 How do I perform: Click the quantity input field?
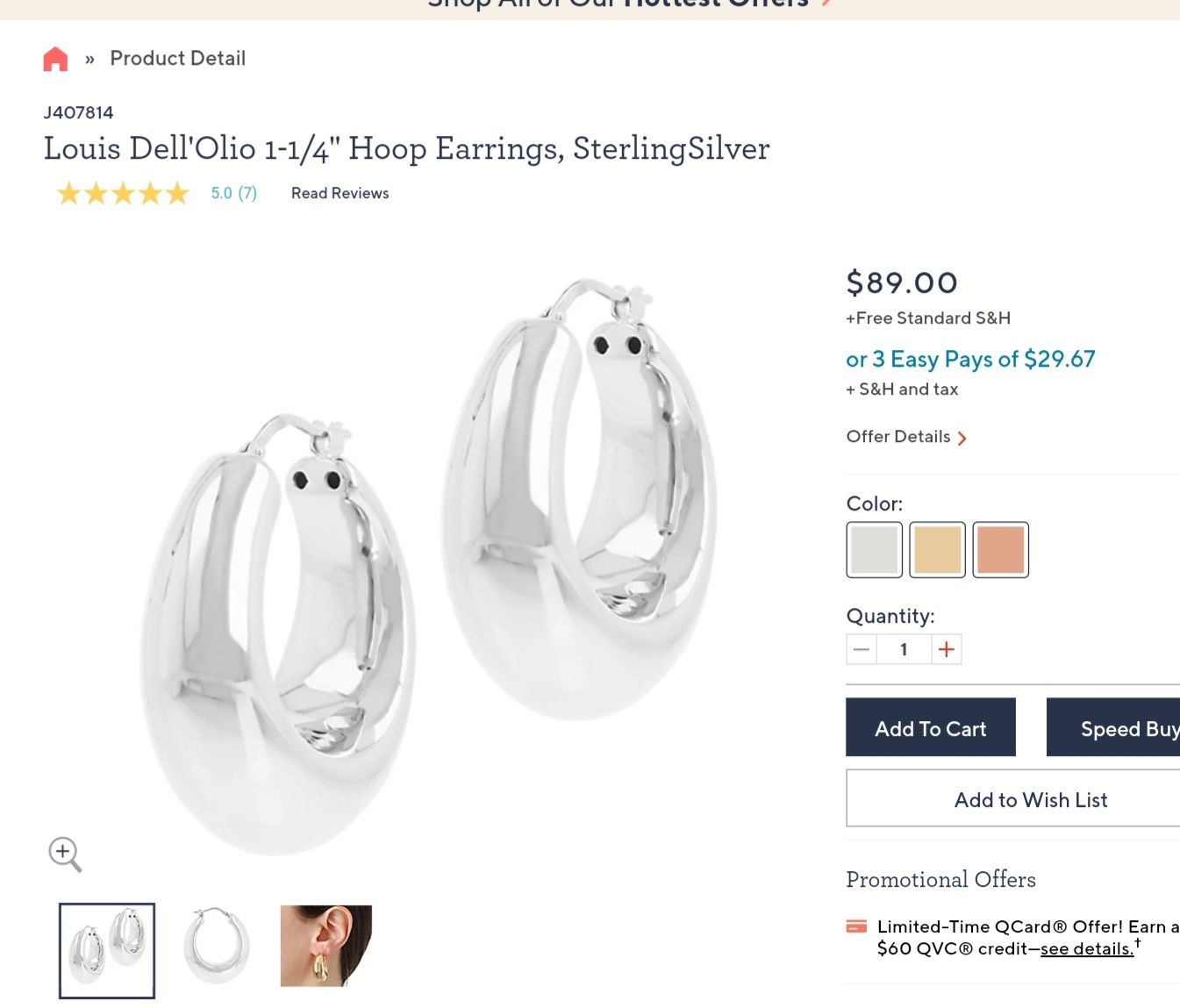pos(903,649)
